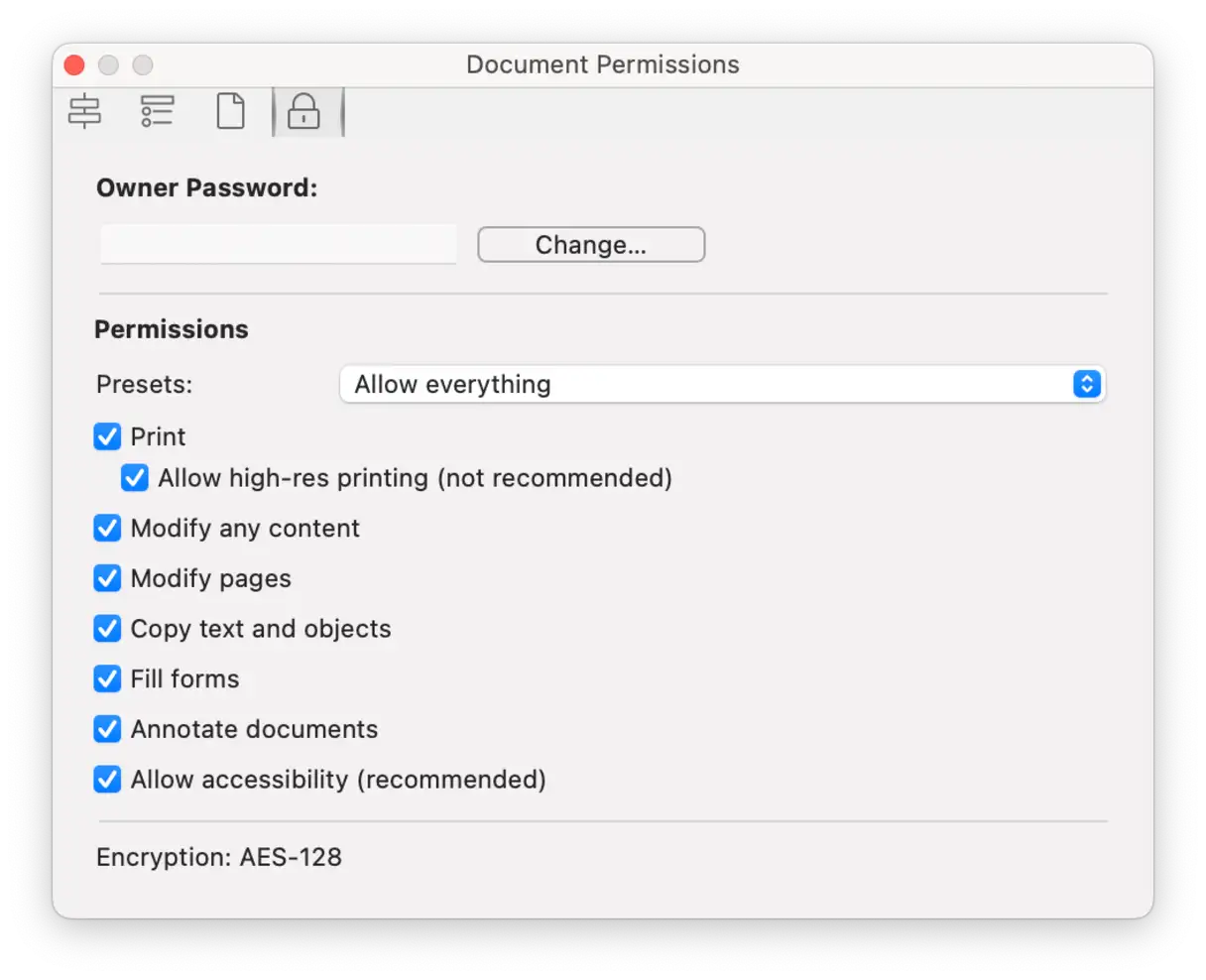The width and height of the screenshot is (1206, 980).
Task: Close the Document Permissions window
Action: pos(74,65)
